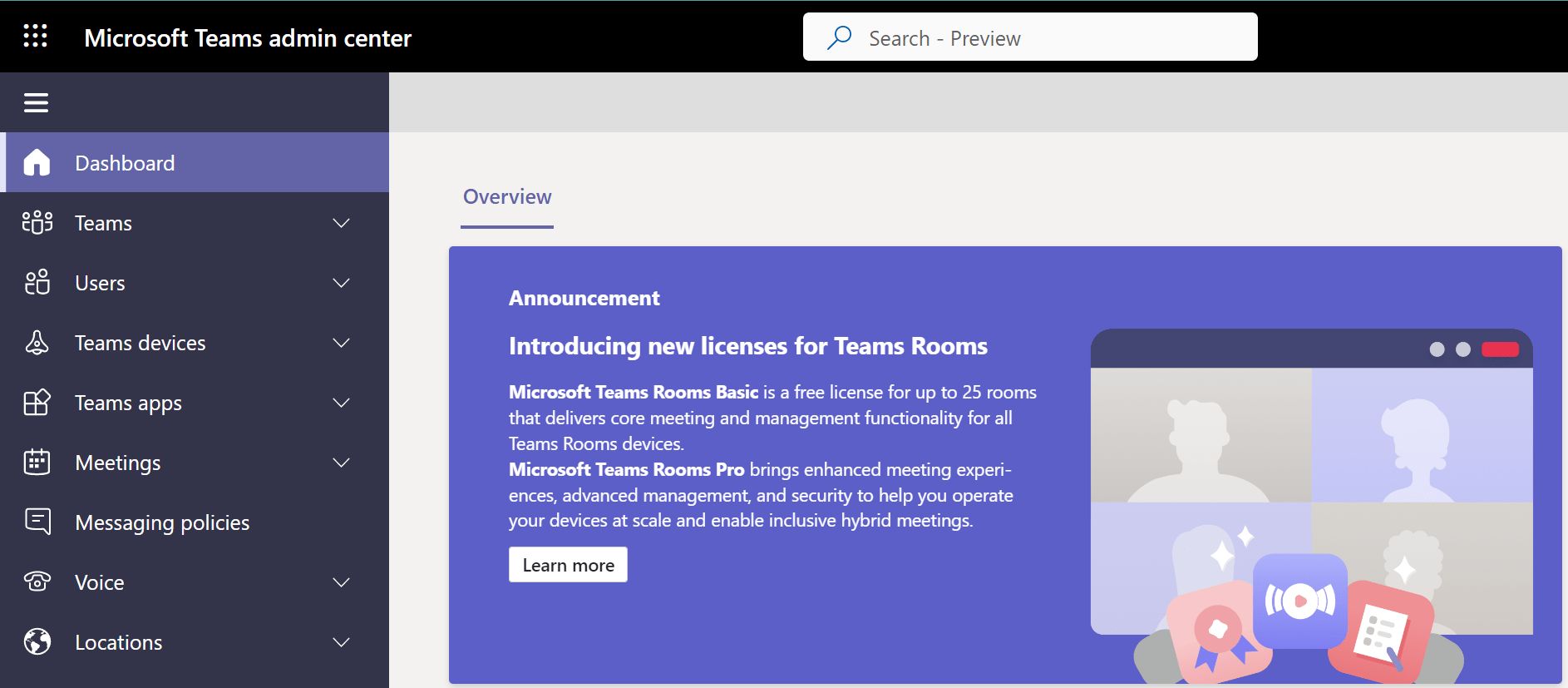
Task: Open Meetings sidebar item
Action: tap(195, 462)
